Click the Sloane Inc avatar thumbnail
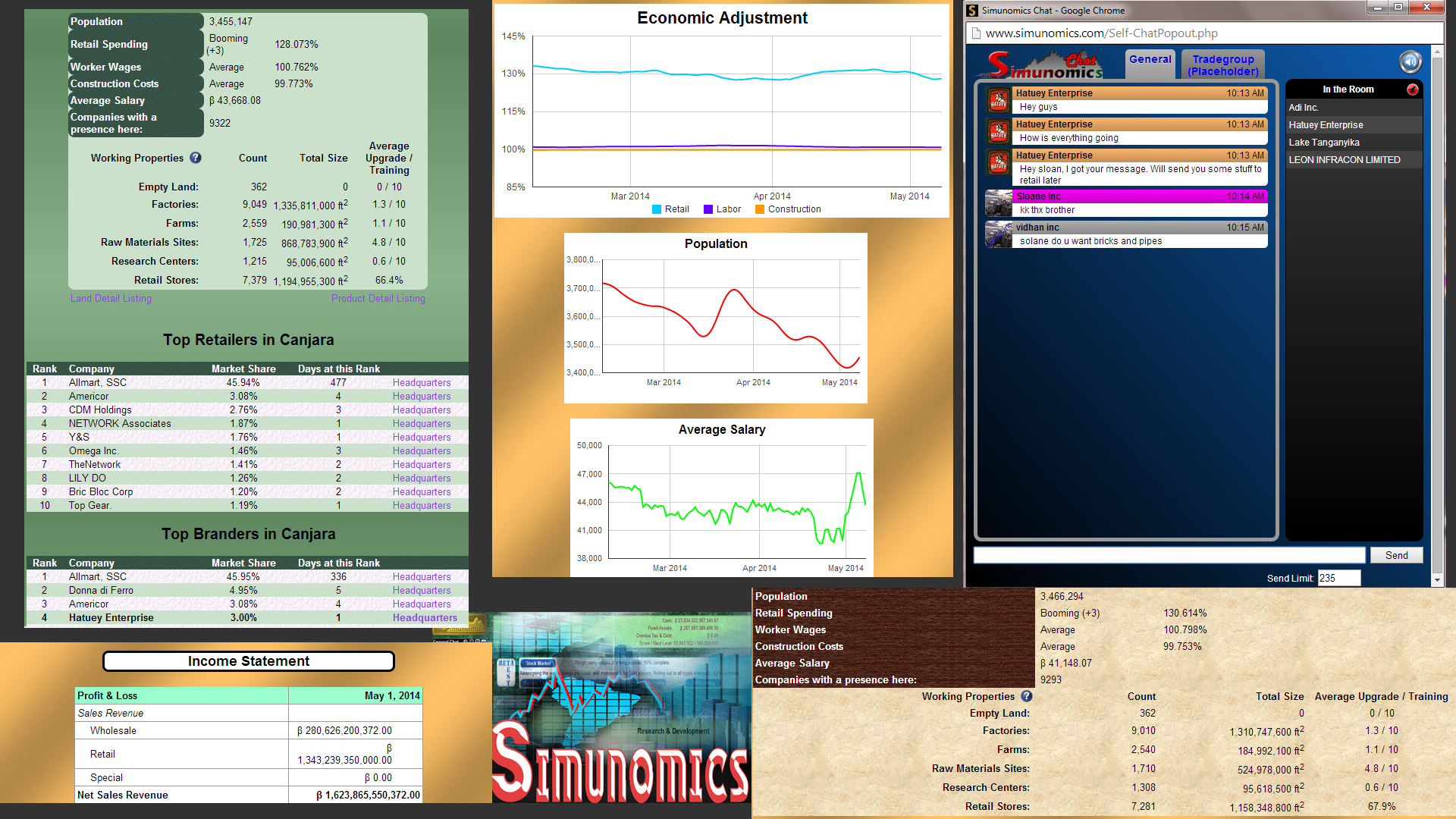The height and width of the screenshot is (819, 1456). 997,202
